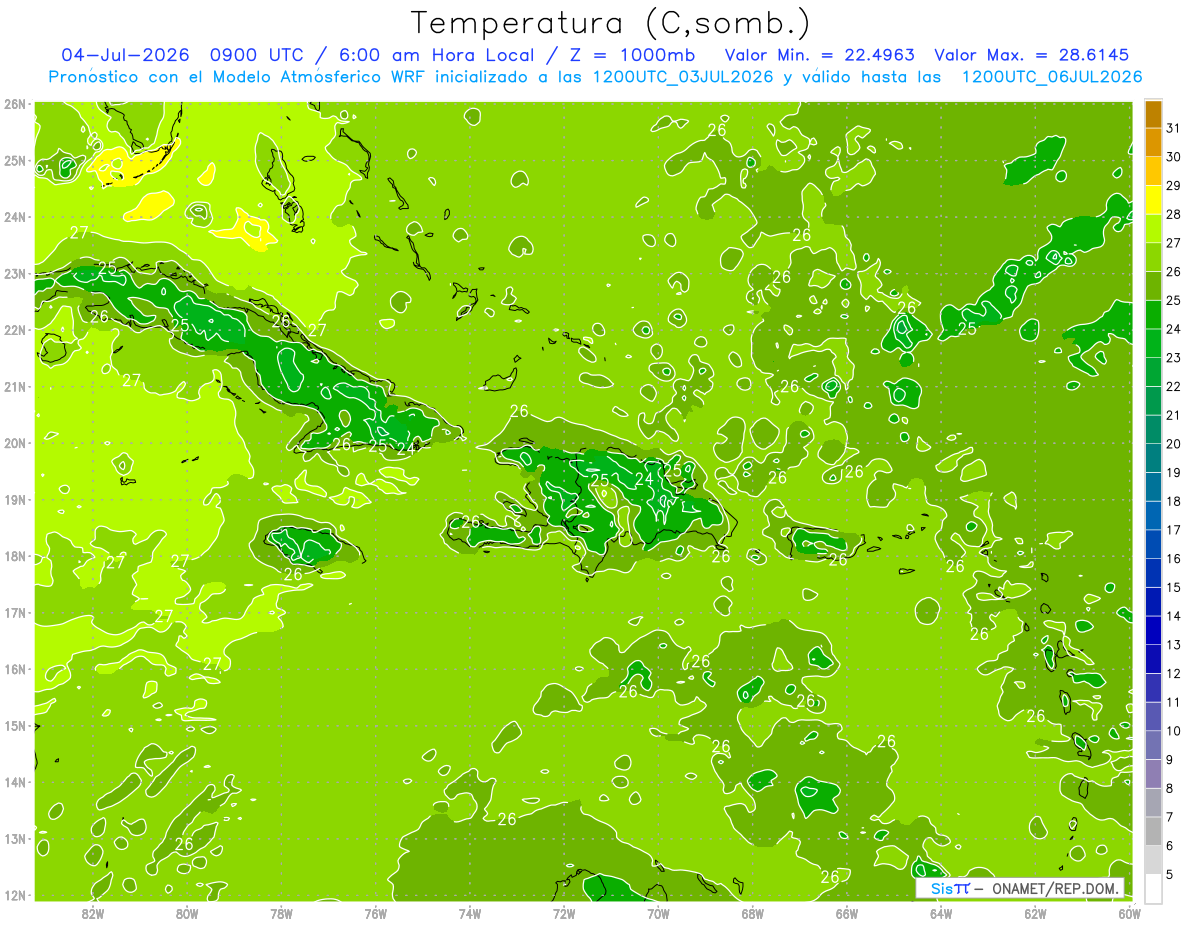Click the colorbar label '28'
The image size is (1200, 927).
[1173, 215]
